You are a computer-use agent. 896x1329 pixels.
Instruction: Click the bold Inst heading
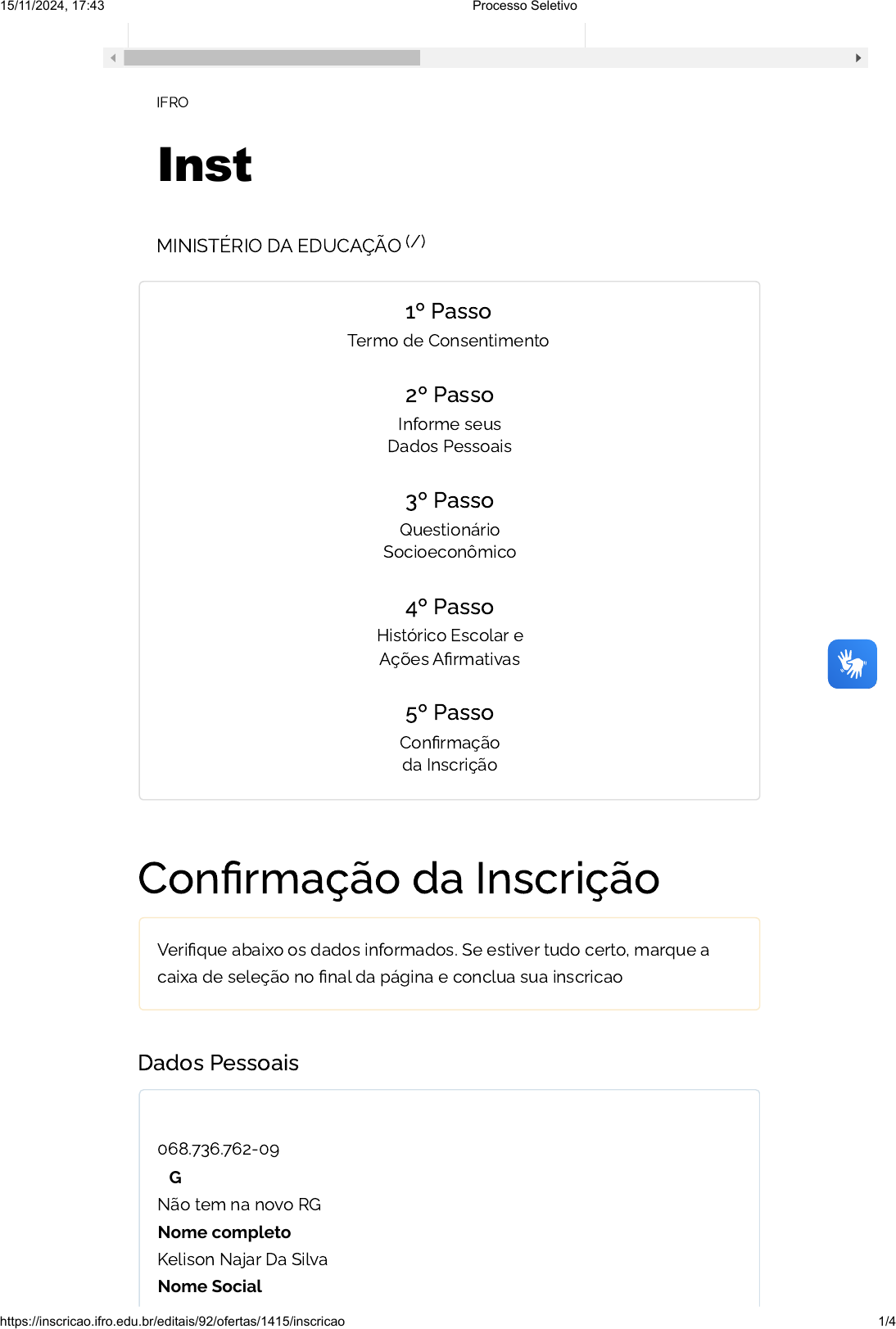pyautogui.click(x=205, y=165)
